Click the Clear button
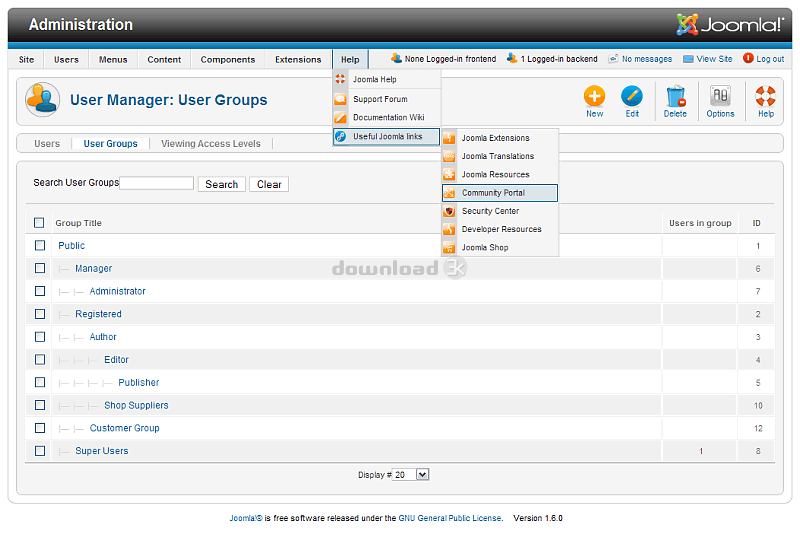This screenshot has height=534, width=800. 269,184
